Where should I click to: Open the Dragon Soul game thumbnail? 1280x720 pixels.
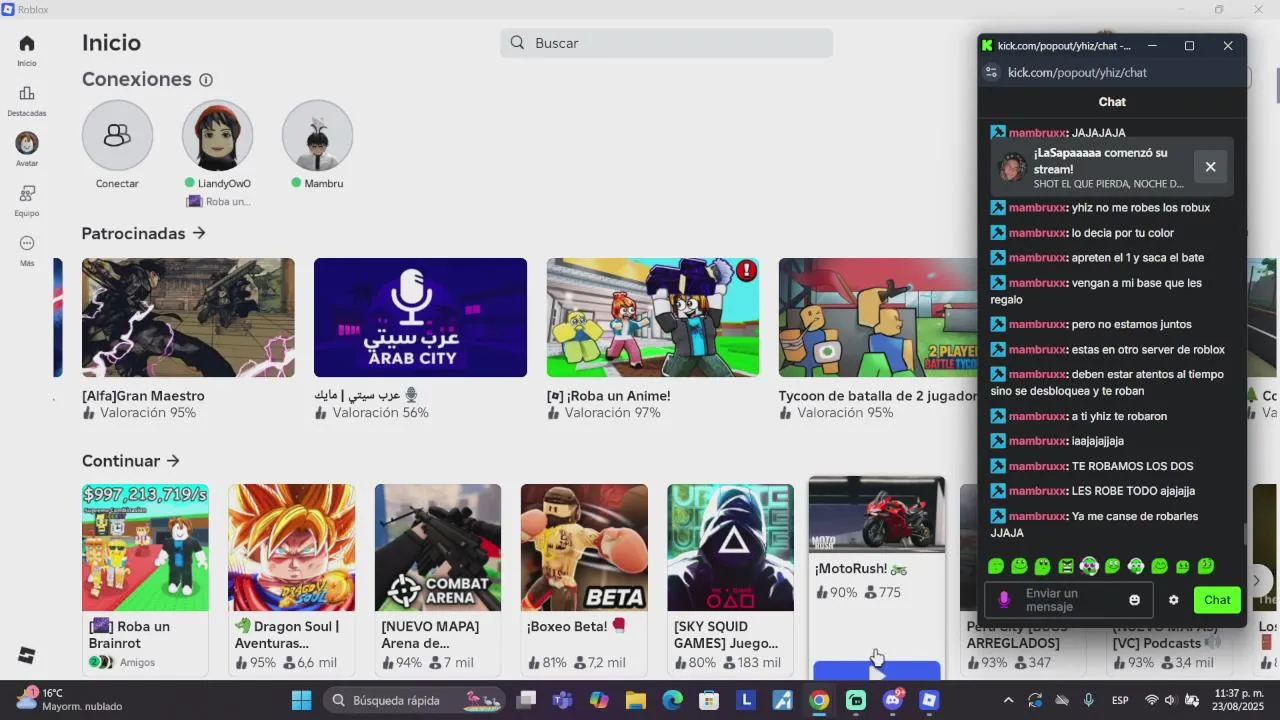291,547
